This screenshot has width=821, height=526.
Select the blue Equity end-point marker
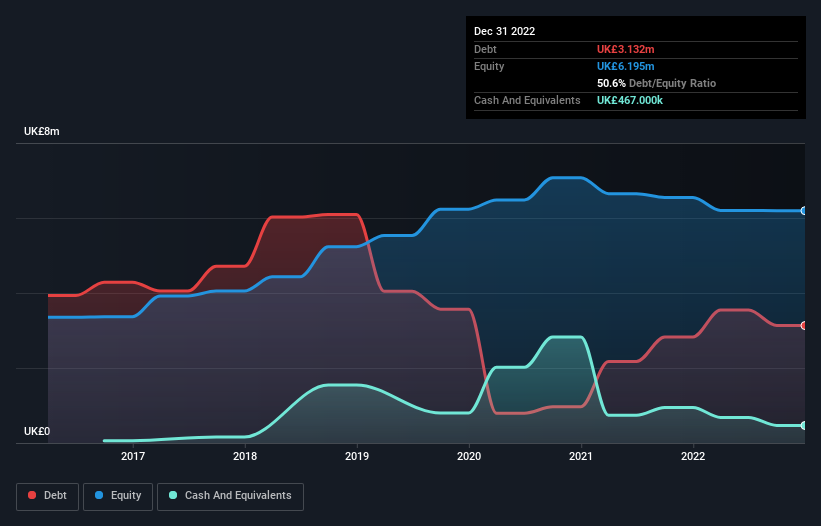pos(804,211)
